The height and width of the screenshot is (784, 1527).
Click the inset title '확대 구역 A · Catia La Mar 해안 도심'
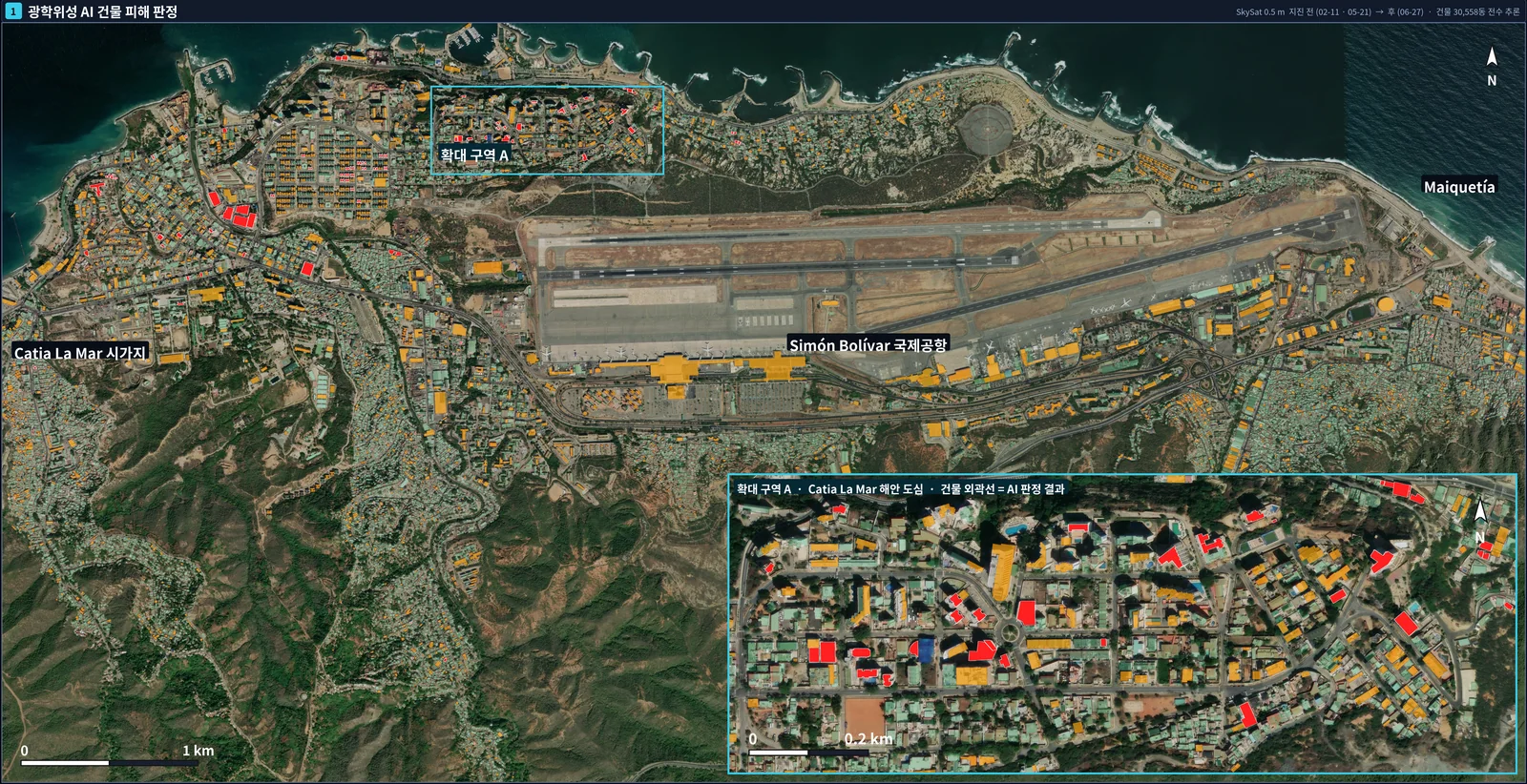click(829, 489)
